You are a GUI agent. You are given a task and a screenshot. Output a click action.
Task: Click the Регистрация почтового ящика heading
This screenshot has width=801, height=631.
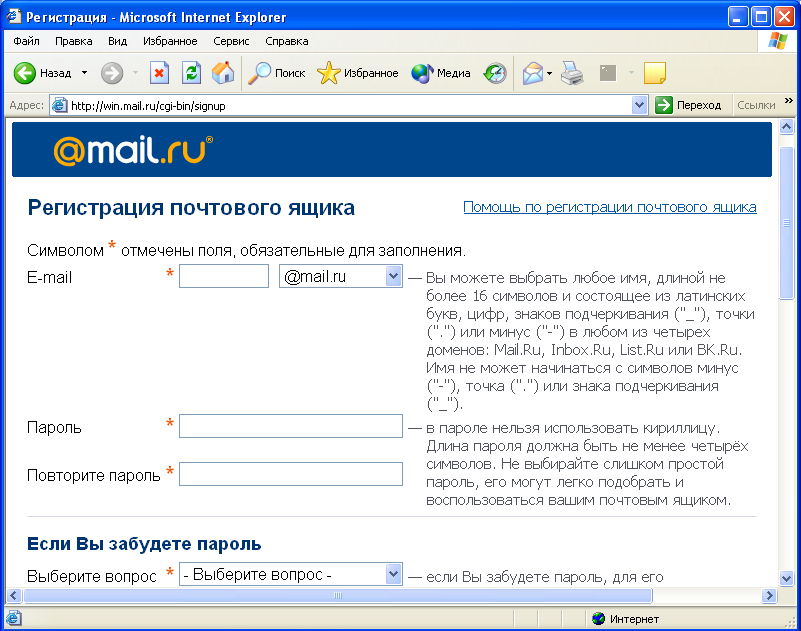coord(191,208)
